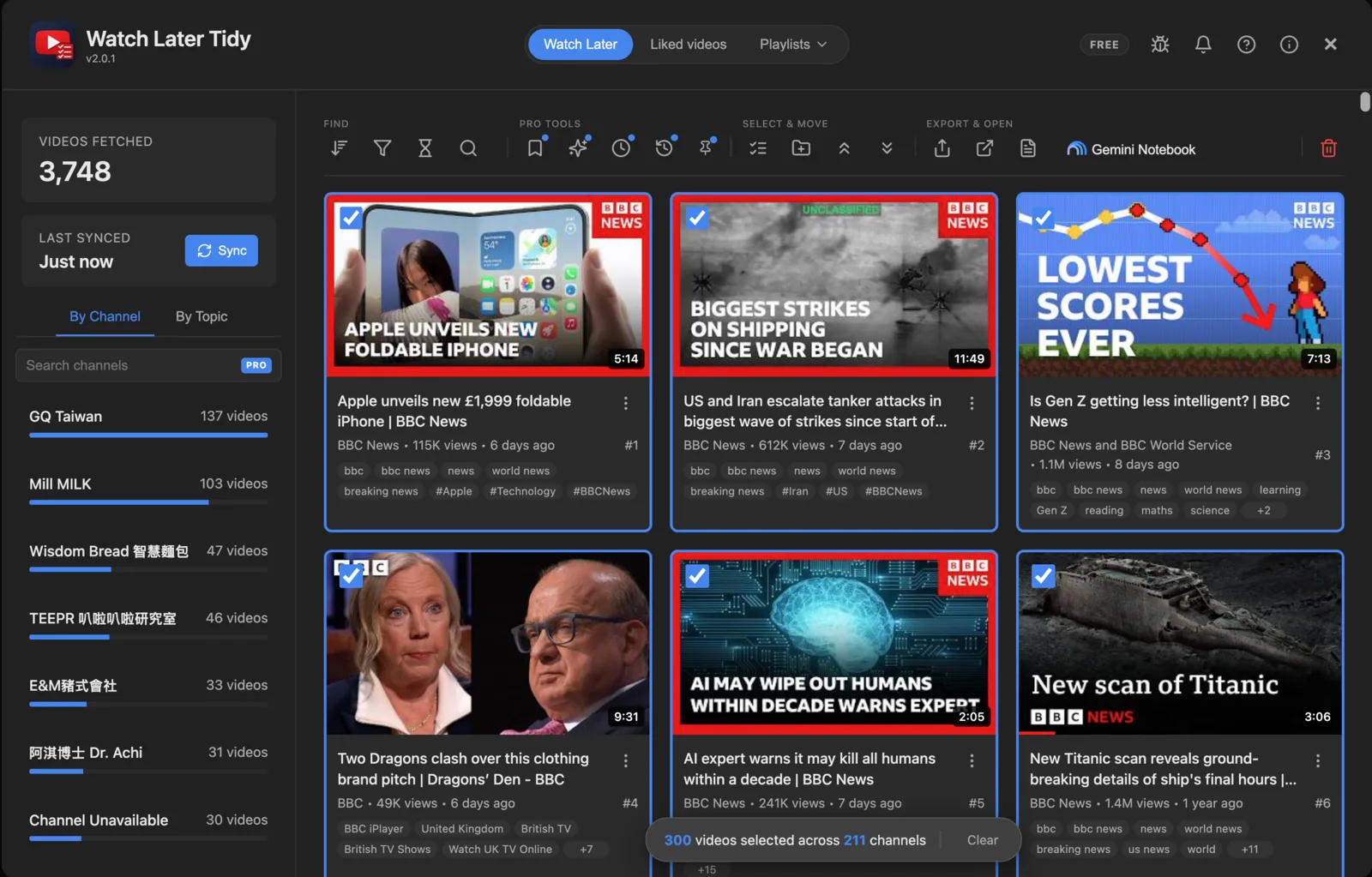Click the history clock pro tool

[664, 148]
